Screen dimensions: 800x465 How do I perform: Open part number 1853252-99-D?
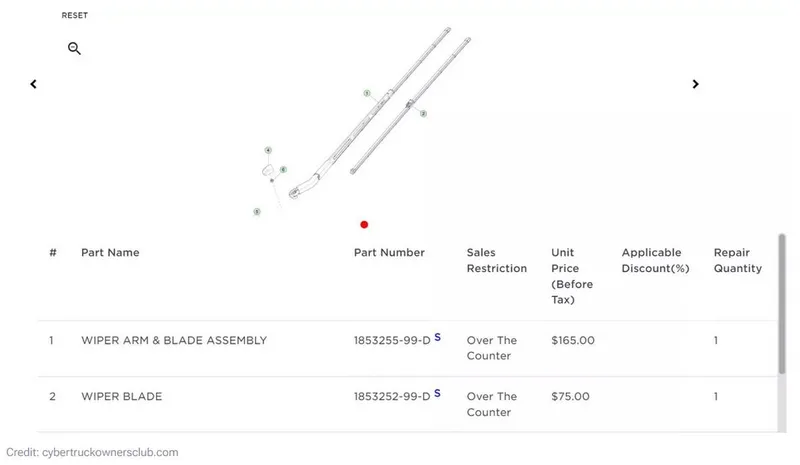click(391, 397)
